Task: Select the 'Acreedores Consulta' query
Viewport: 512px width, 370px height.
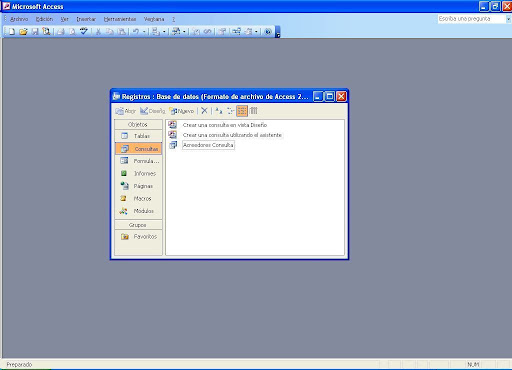Action: click(x=208, y=145)
